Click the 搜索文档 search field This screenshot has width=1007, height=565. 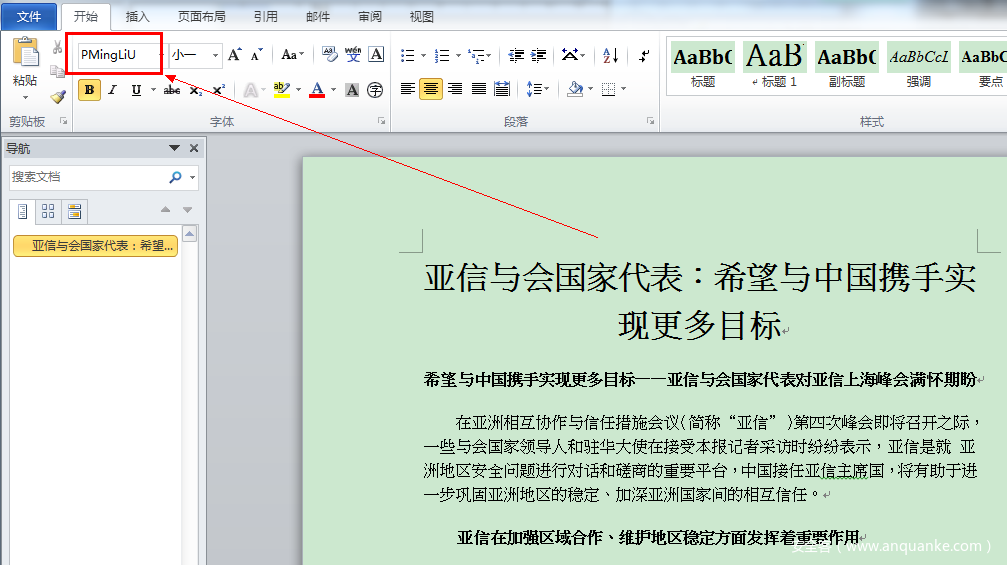[88, 177]
